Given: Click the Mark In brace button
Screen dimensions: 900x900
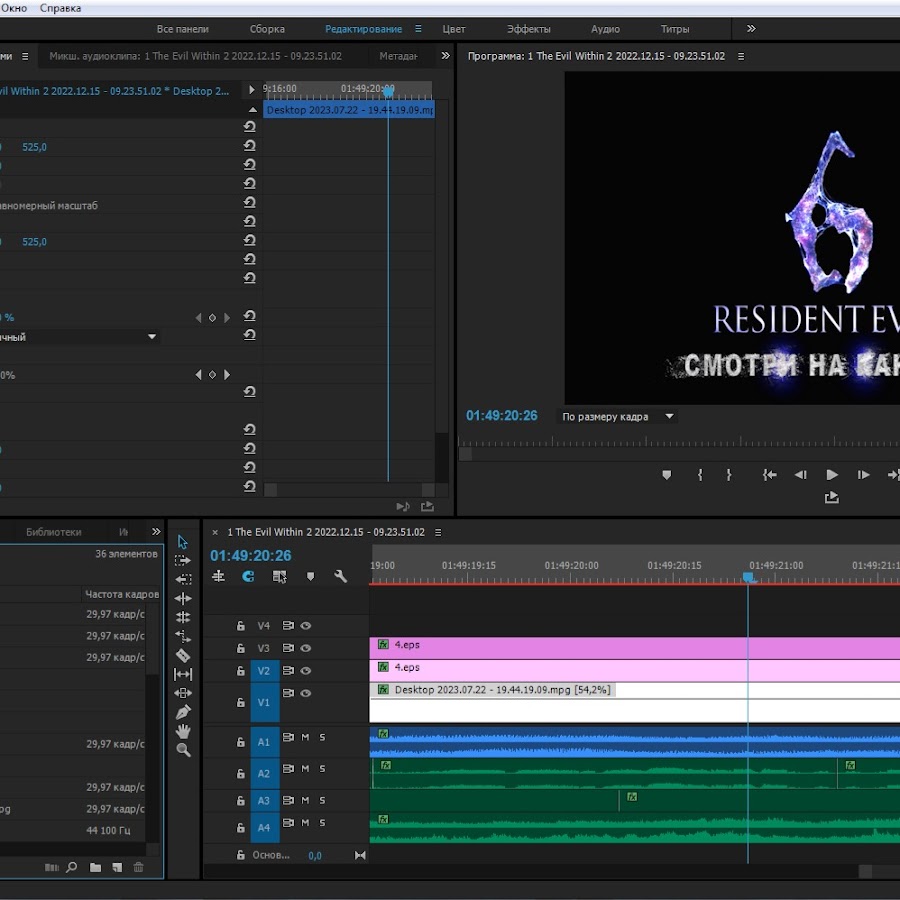Looking at the screenshot, I should [x=700, y=475].
